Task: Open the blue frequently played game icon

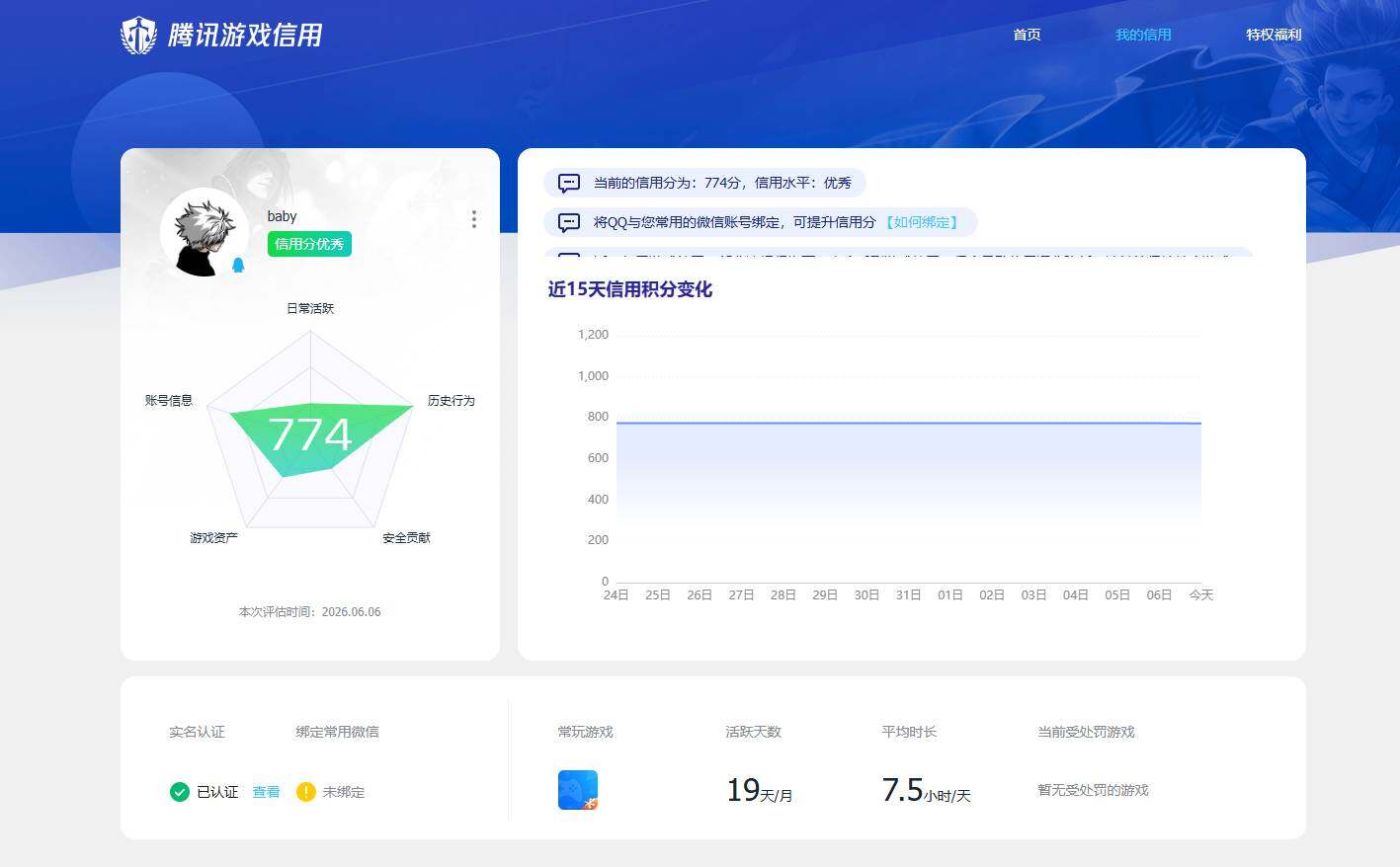Action: (x=578, y=790)
